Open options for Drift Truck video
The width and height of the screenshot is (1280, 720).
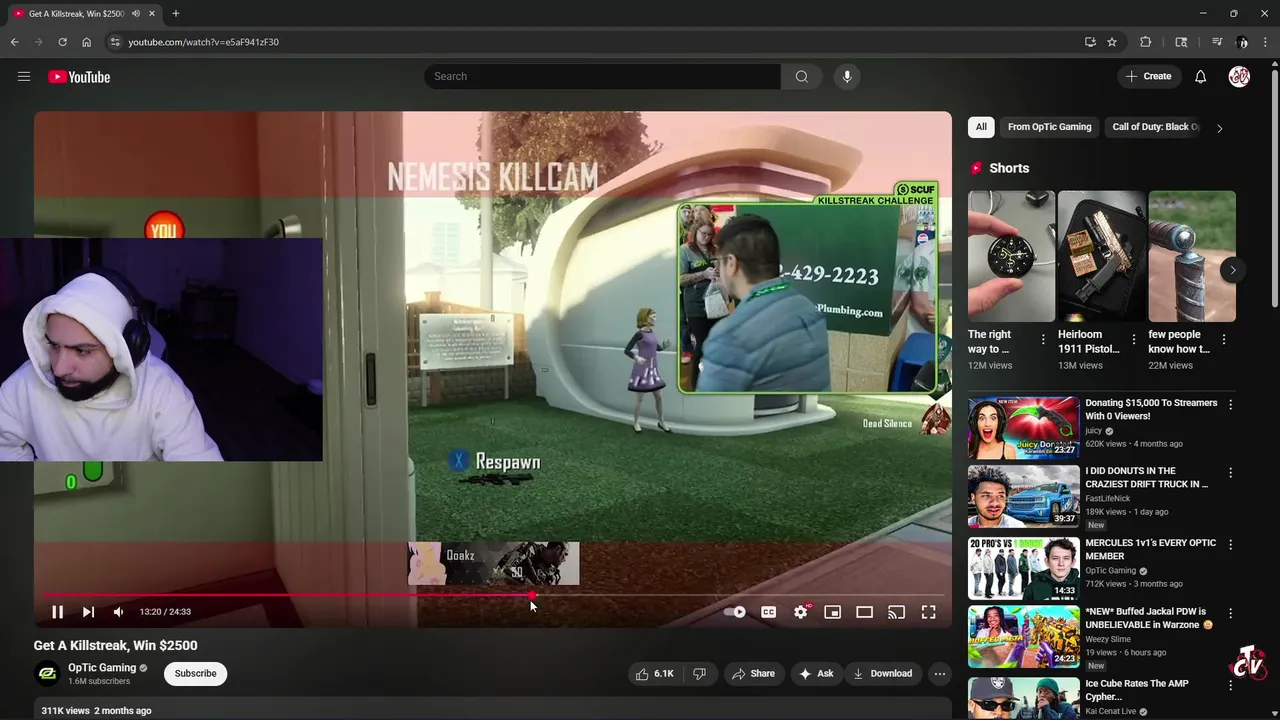pos(1230,473)
